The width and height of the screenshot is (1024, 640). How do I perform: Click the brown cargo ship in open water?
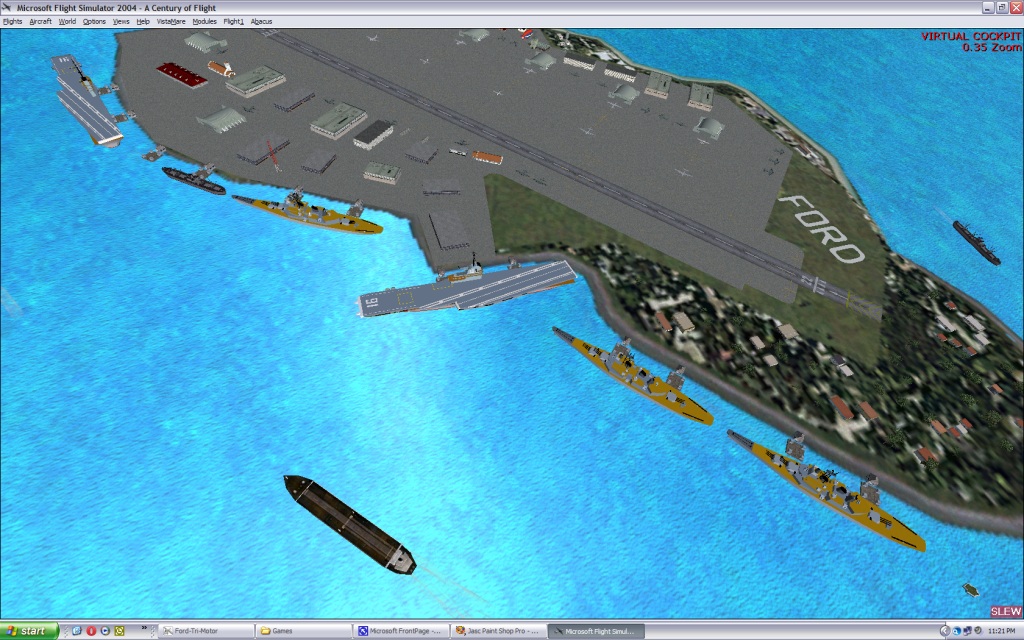tap(349, 524)
